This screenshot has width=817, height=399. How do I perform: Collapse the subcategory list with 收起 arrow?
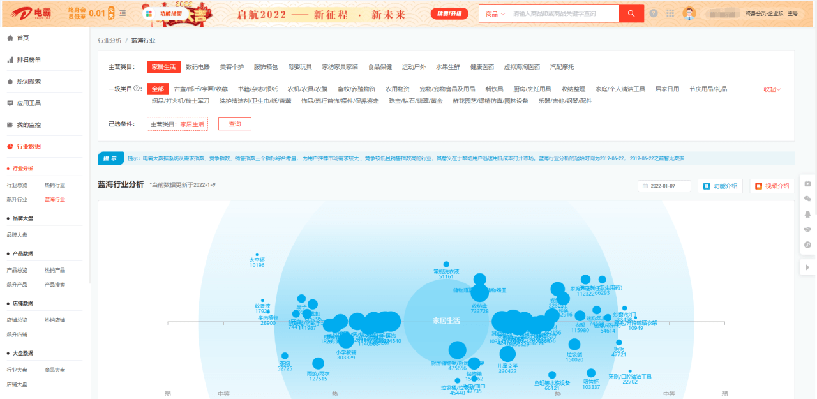click(x=772, y=90)
